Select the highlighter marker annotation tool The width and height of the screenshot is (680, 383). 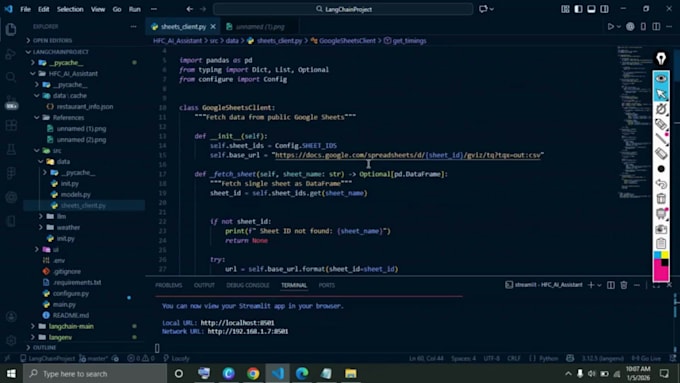661,124
